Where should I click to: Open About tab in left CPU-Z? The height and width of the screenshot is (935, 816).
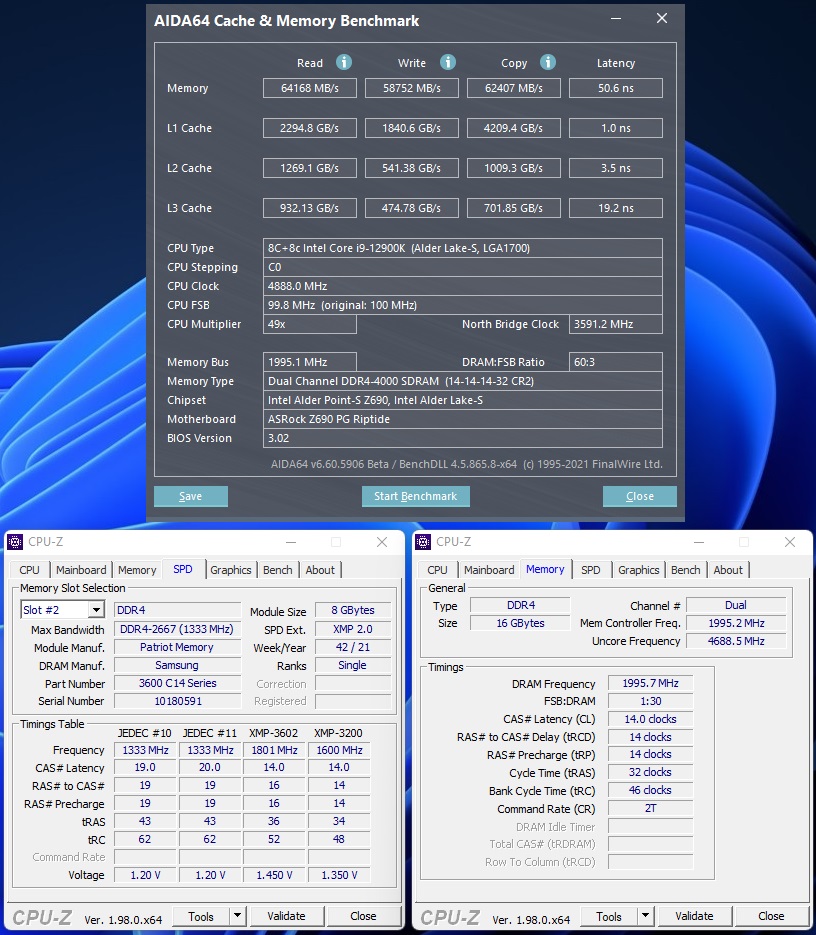pyautogui.click(x=320, y=570)
